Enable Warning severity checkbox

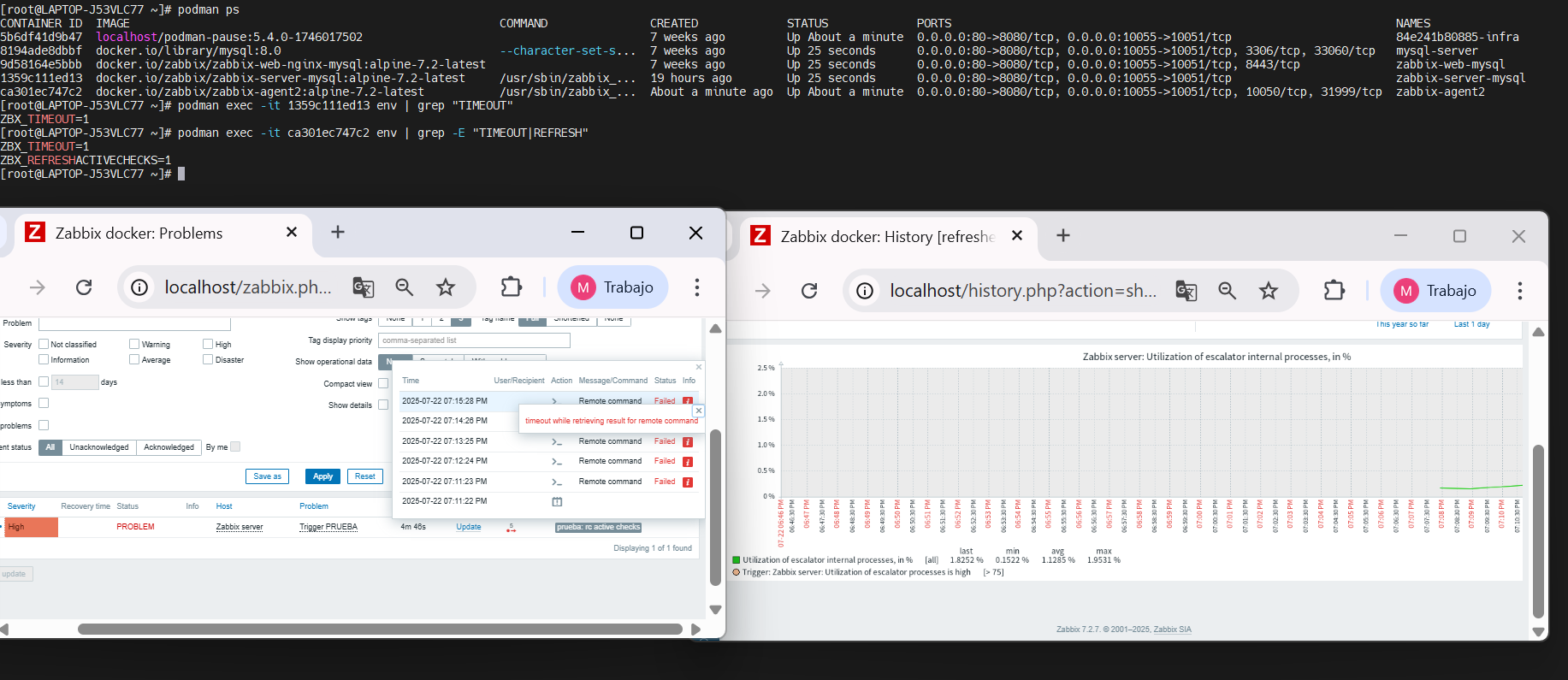click(134, 344)
